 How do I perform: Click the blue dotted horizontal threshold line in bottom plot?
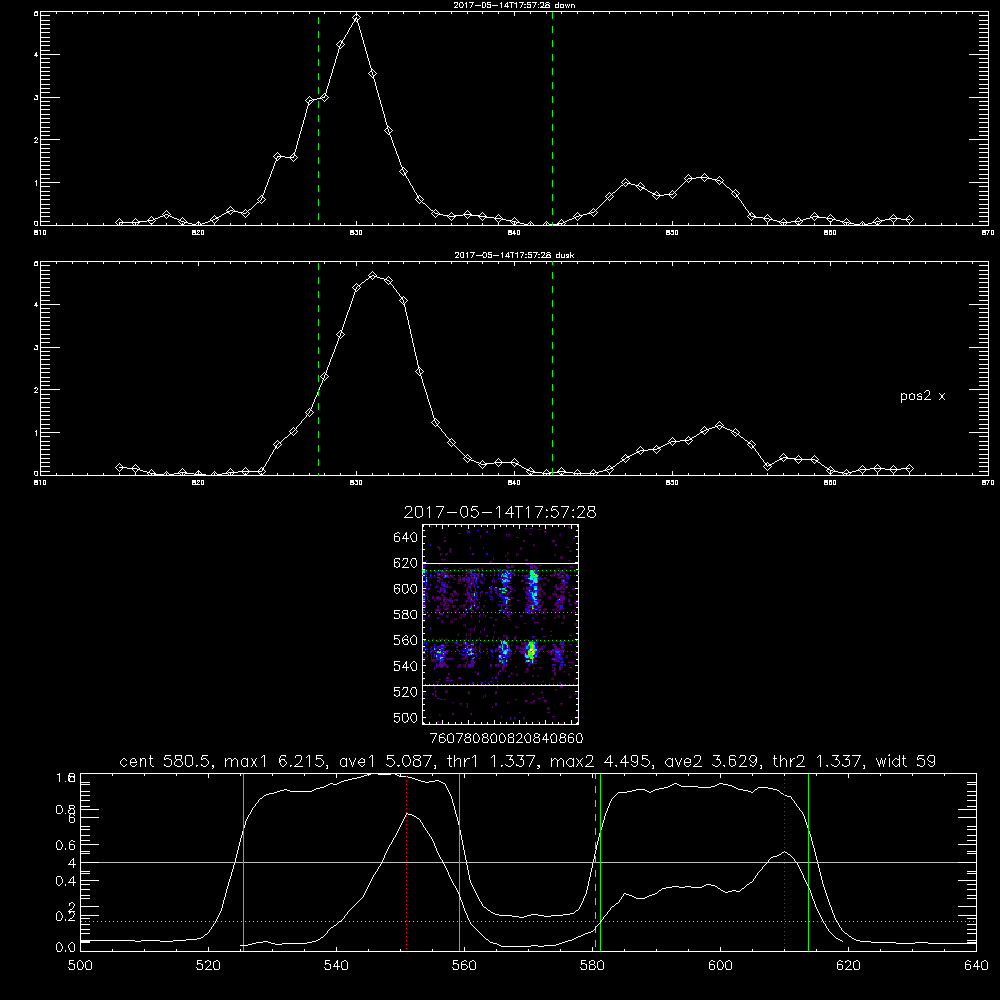(528, 922)
